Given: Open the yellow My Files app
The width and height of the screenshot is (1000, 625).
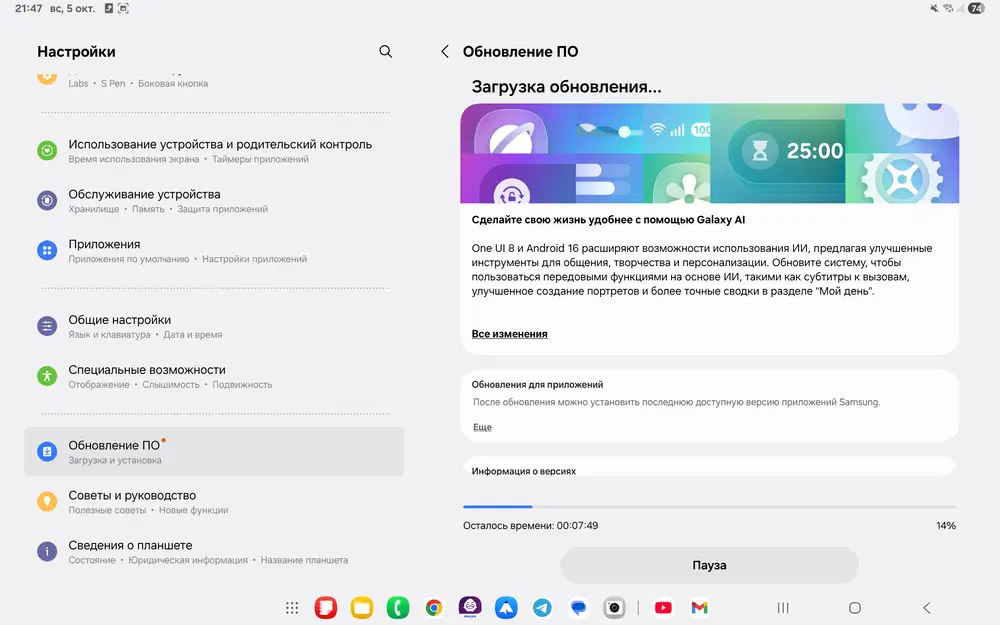Looking at the screenshot, I should 362,608.
